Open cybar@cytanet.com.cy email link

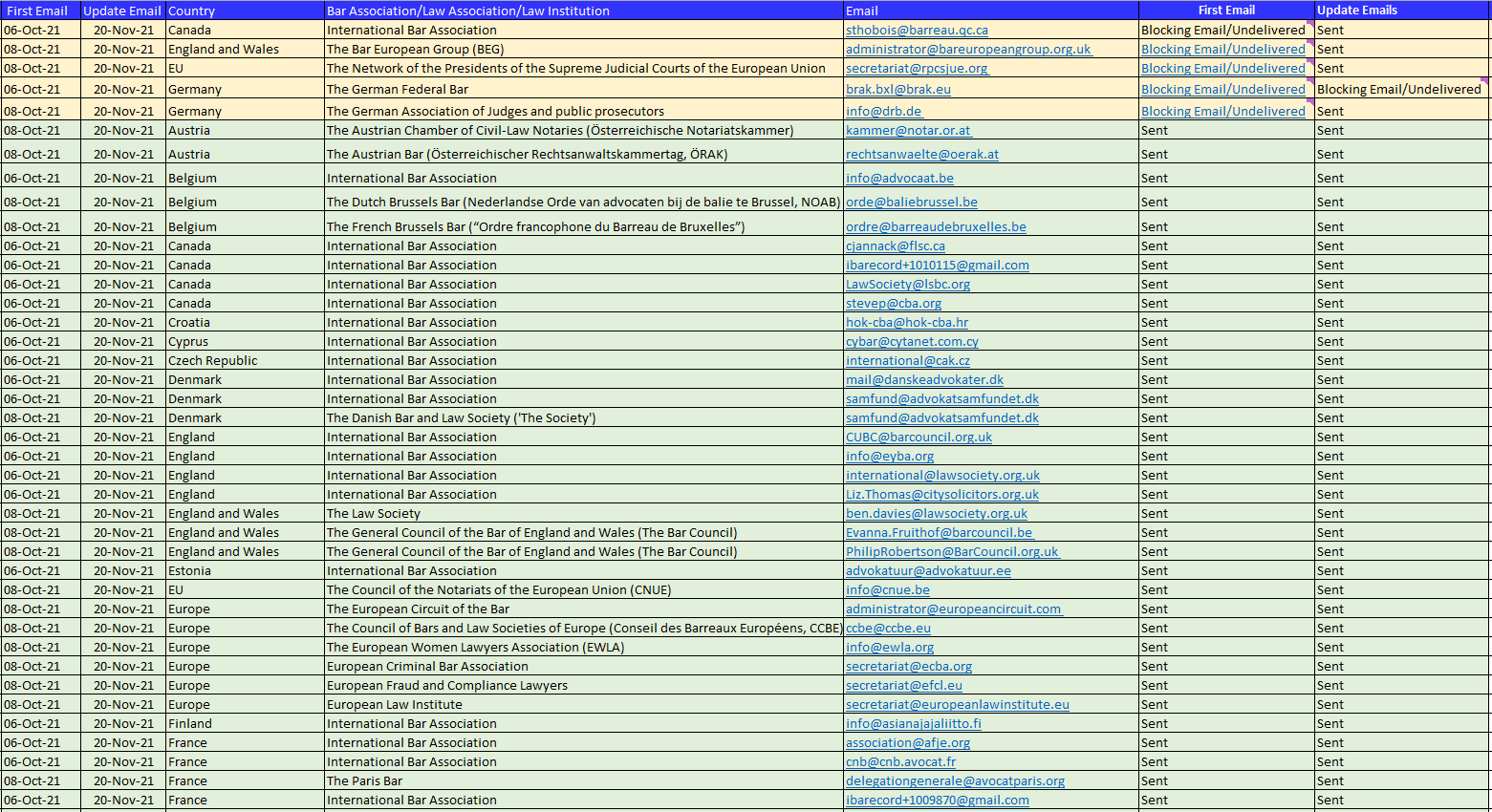(x=912, y=342)
